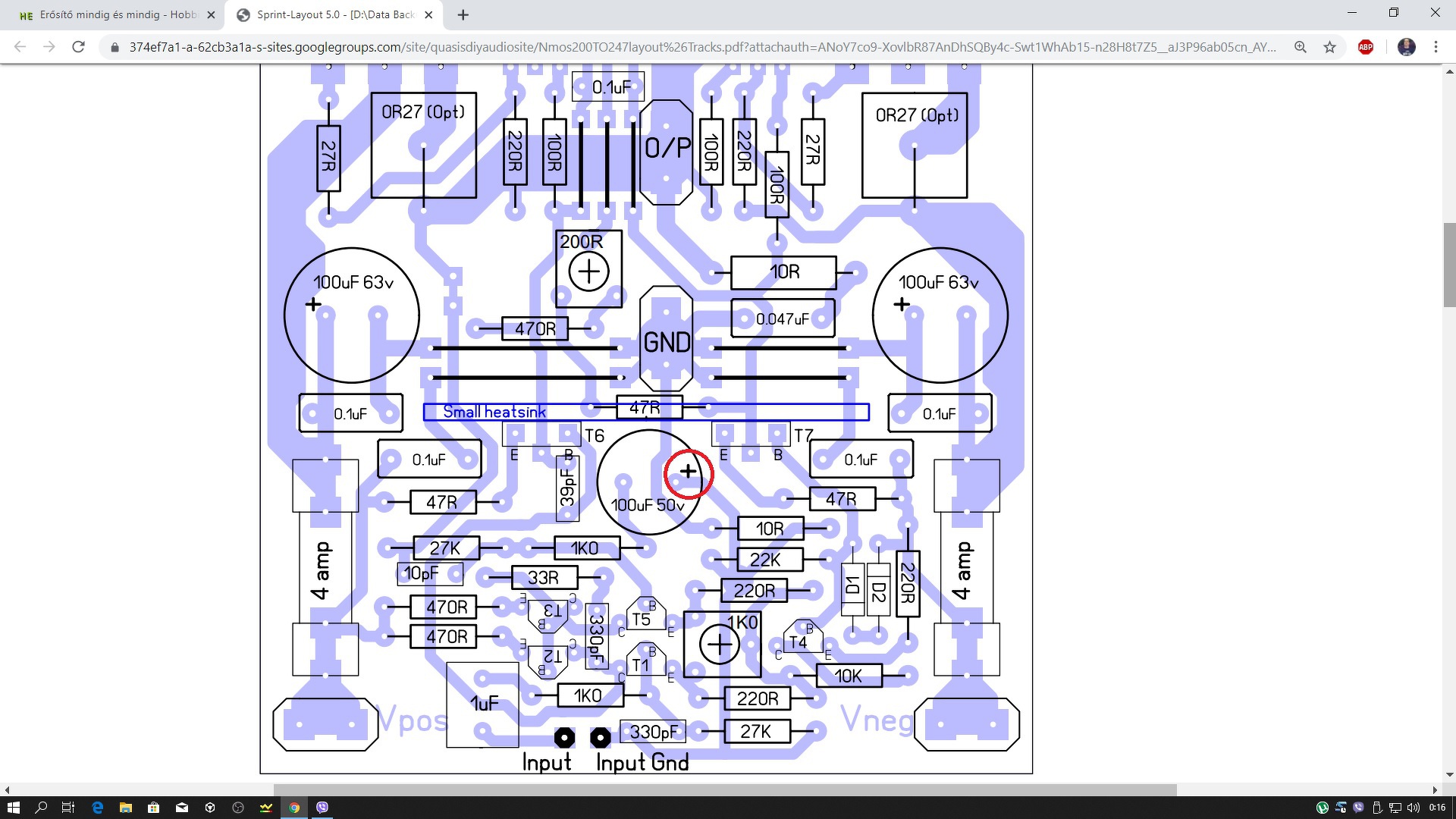1456x819 pixels.
Task: Open the Chrome profile avatar
Action: click(x=1406, y=47)
